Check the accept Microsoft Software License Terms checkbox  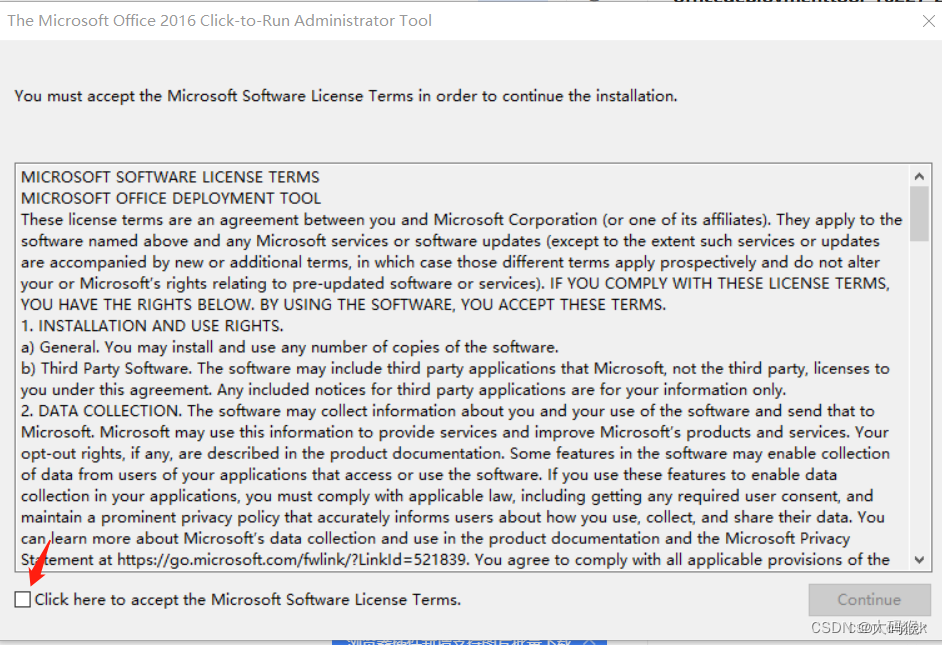pos(23,599)
